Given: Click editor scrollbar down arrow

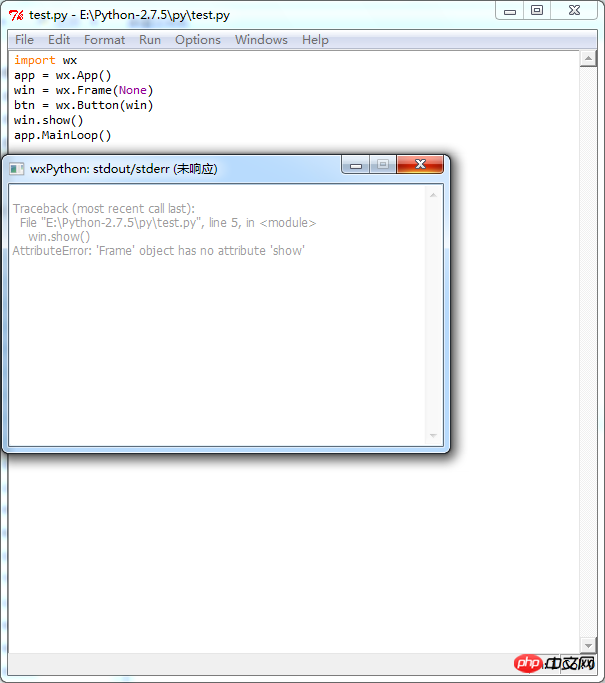Looking at the screenshot, I should tap(588, 645).
